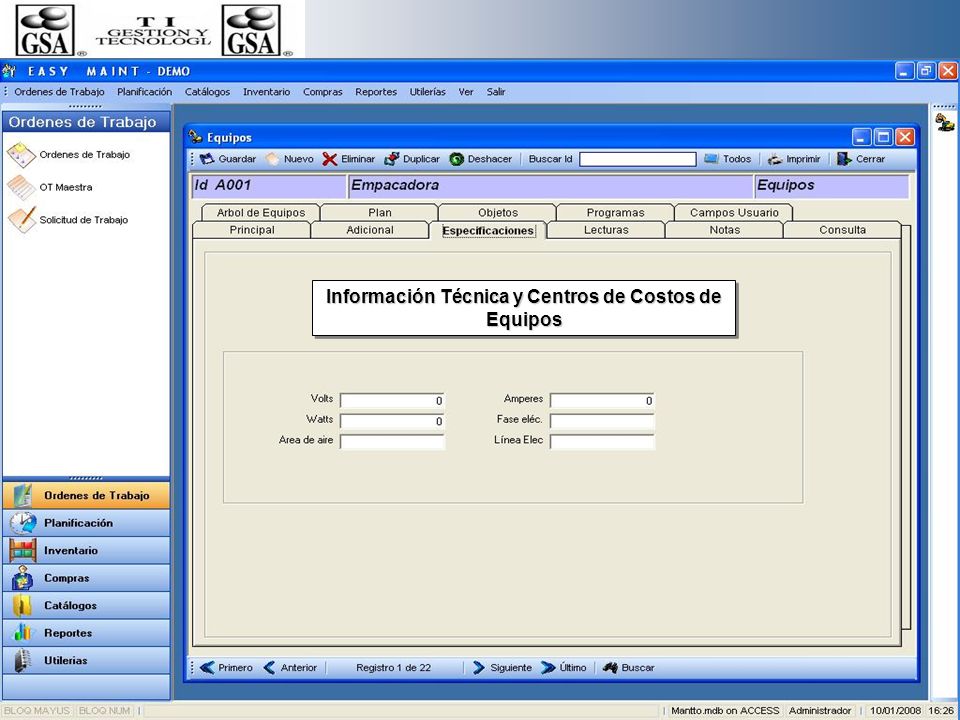Click the Duplicar icon in toolbar
Image resolution: width=960 pixels, height=720 pixels.
(x=391, y=159)
